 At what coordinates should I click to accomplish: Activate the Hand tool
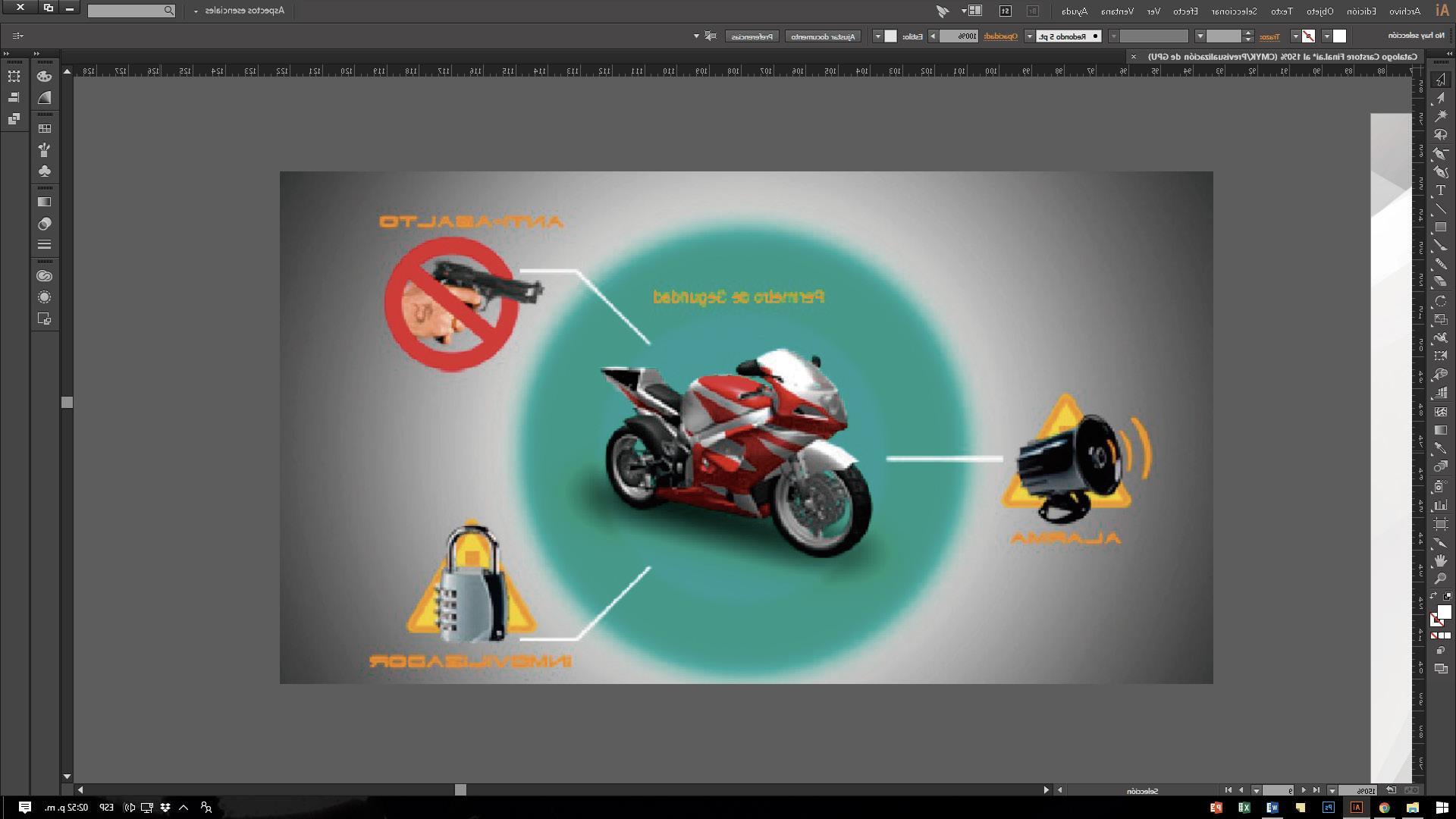coord(1440,561)
